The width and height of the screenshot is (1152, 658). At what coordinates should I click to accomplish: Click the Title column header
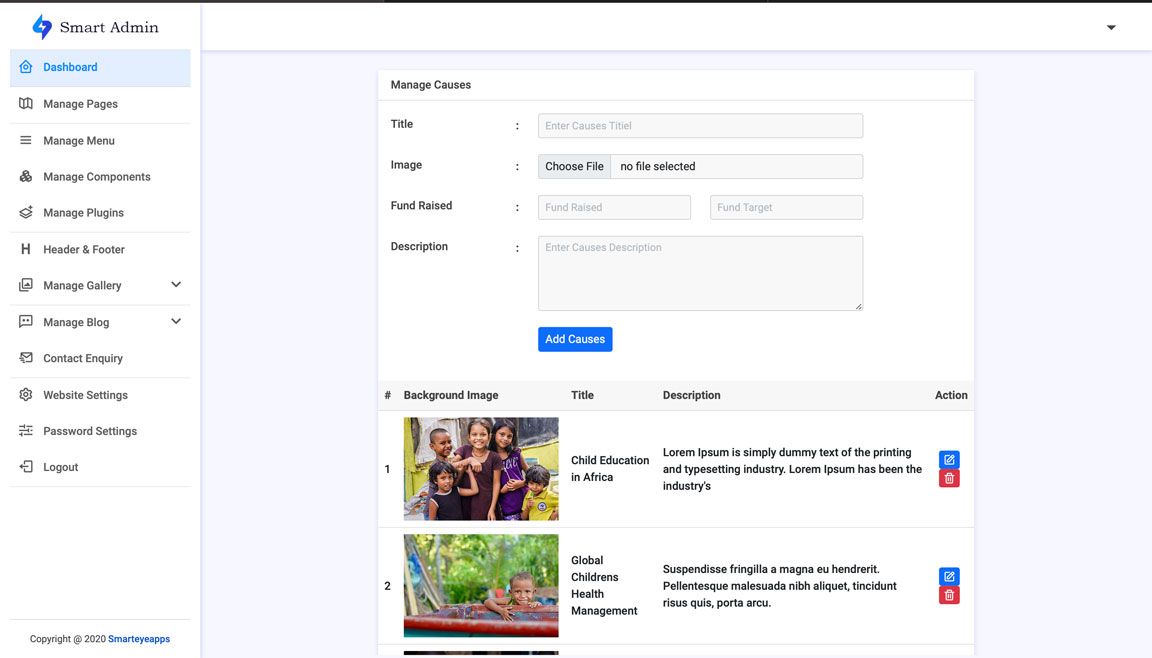pos(582,395)
